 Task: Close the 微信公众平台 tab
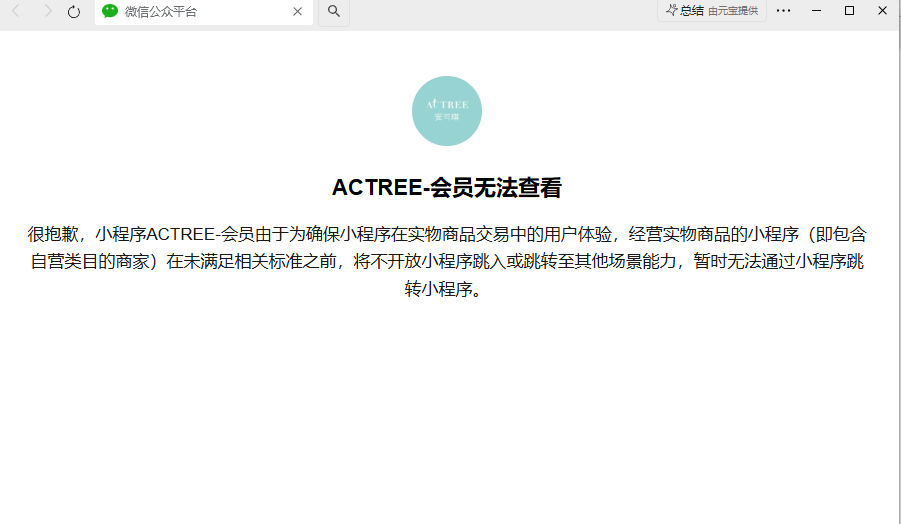point(298,11)
